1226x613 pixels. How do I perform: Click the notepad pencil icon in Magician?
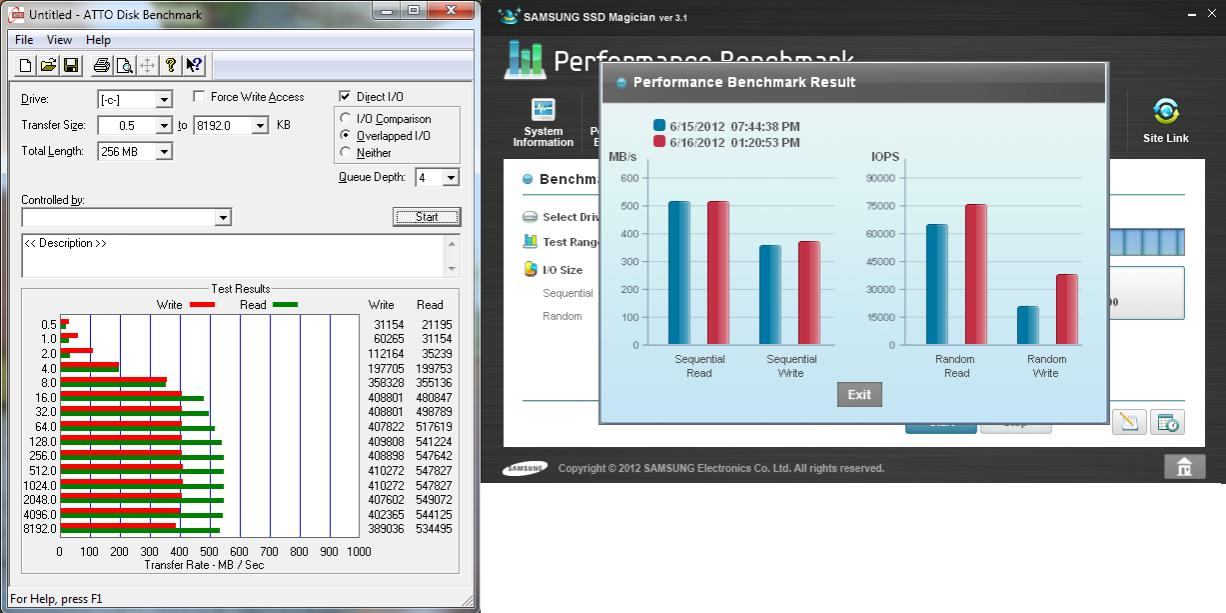point(1128,422)
